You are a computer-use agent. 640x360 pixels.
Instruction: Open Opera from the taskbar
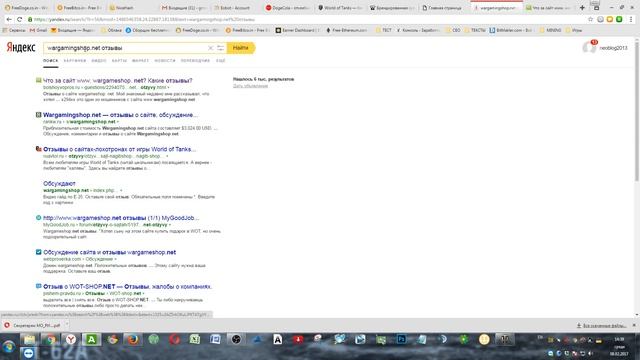point(175,339)
